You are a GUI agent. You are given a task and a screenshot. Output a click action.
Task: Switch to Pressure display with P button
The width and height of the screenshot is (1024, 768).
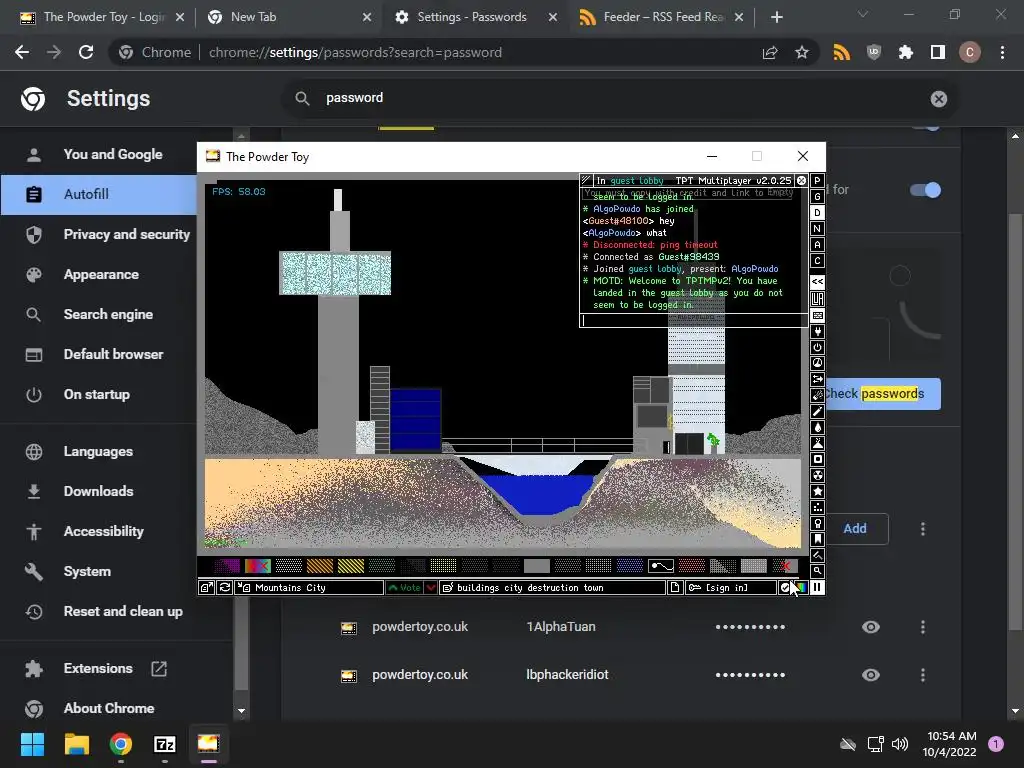point(817,180)
